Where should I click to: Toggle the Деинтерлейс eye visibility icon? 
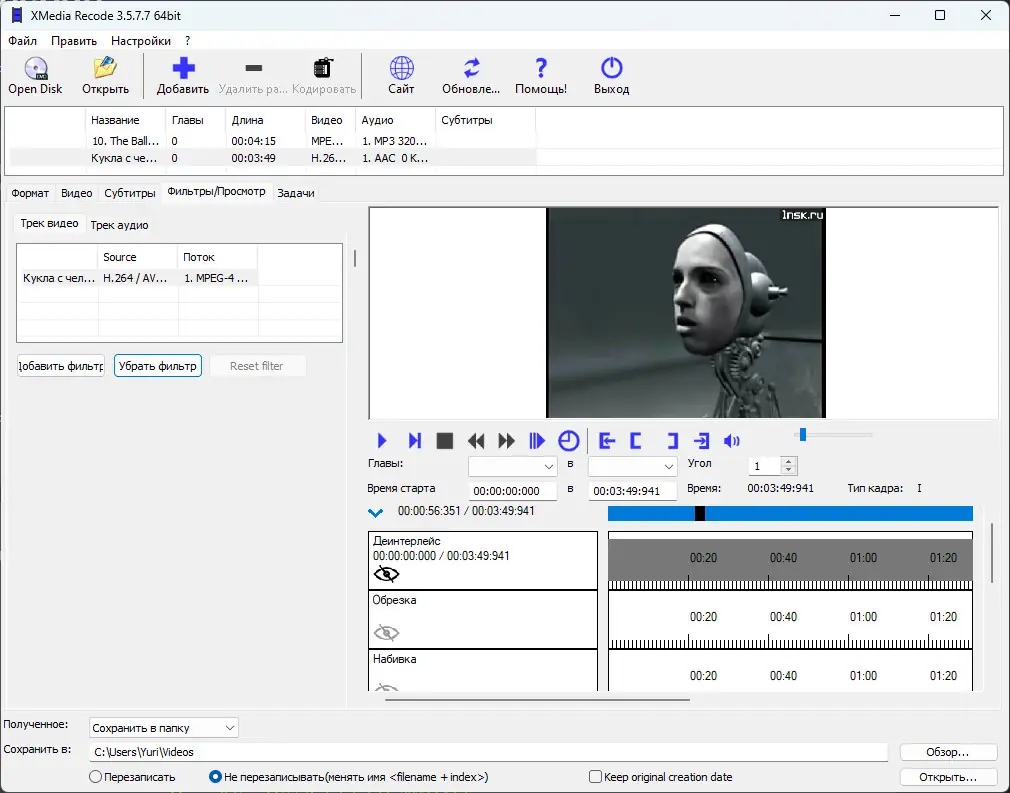pos(386,574)
